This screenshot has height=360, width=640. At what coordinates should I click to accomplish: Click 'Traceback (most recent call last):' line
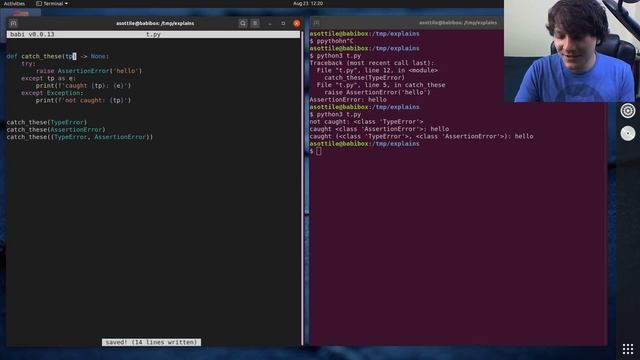tap(372, 63)
